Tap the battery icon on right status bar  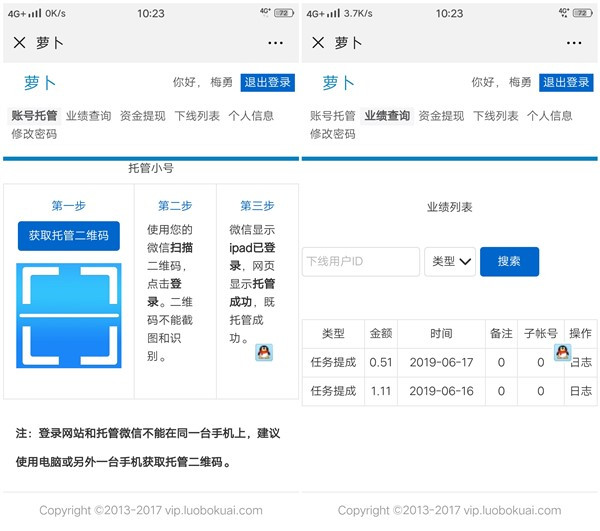click(582, 13)
